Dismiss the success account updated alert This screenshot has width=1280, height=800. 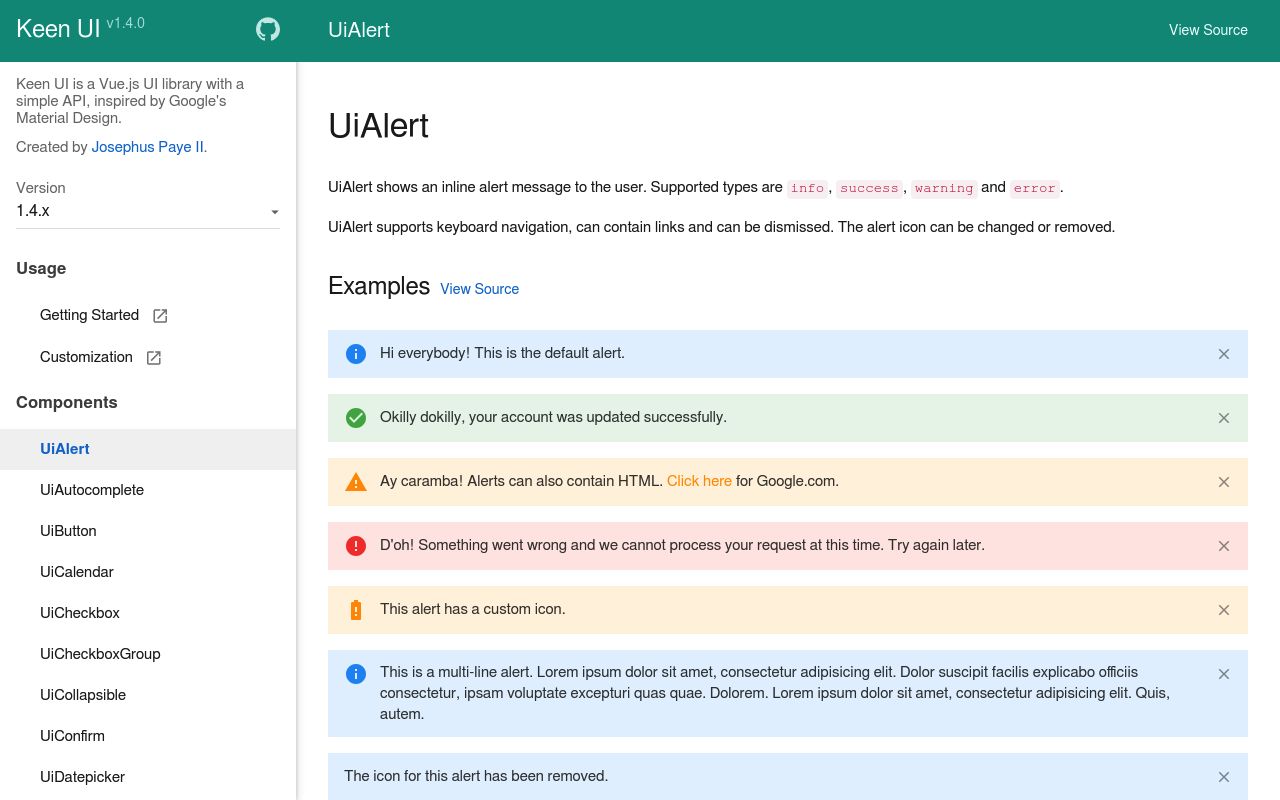coord(1224,418)
